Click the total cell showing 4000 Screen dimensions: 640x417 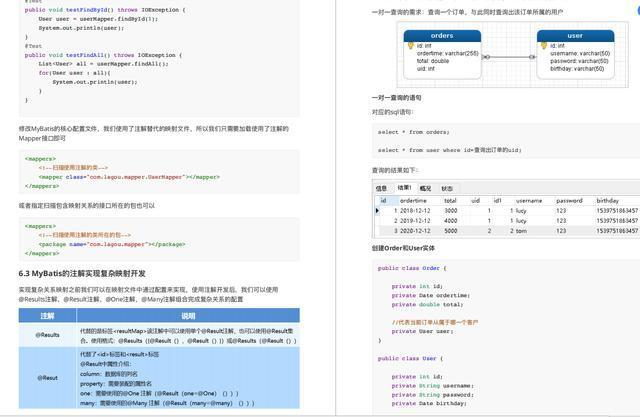[x=451, y=221]
